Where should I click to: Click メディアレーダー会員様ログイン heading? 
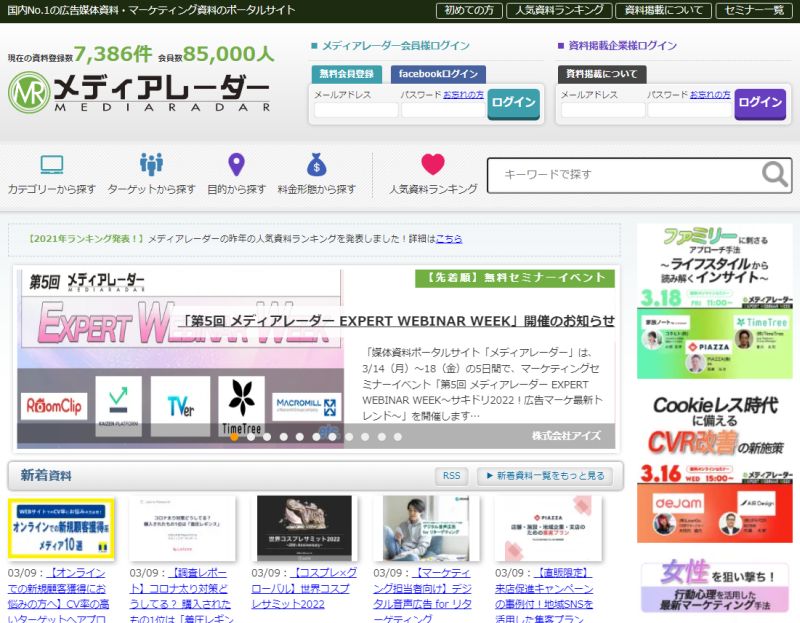coord(395,46)
